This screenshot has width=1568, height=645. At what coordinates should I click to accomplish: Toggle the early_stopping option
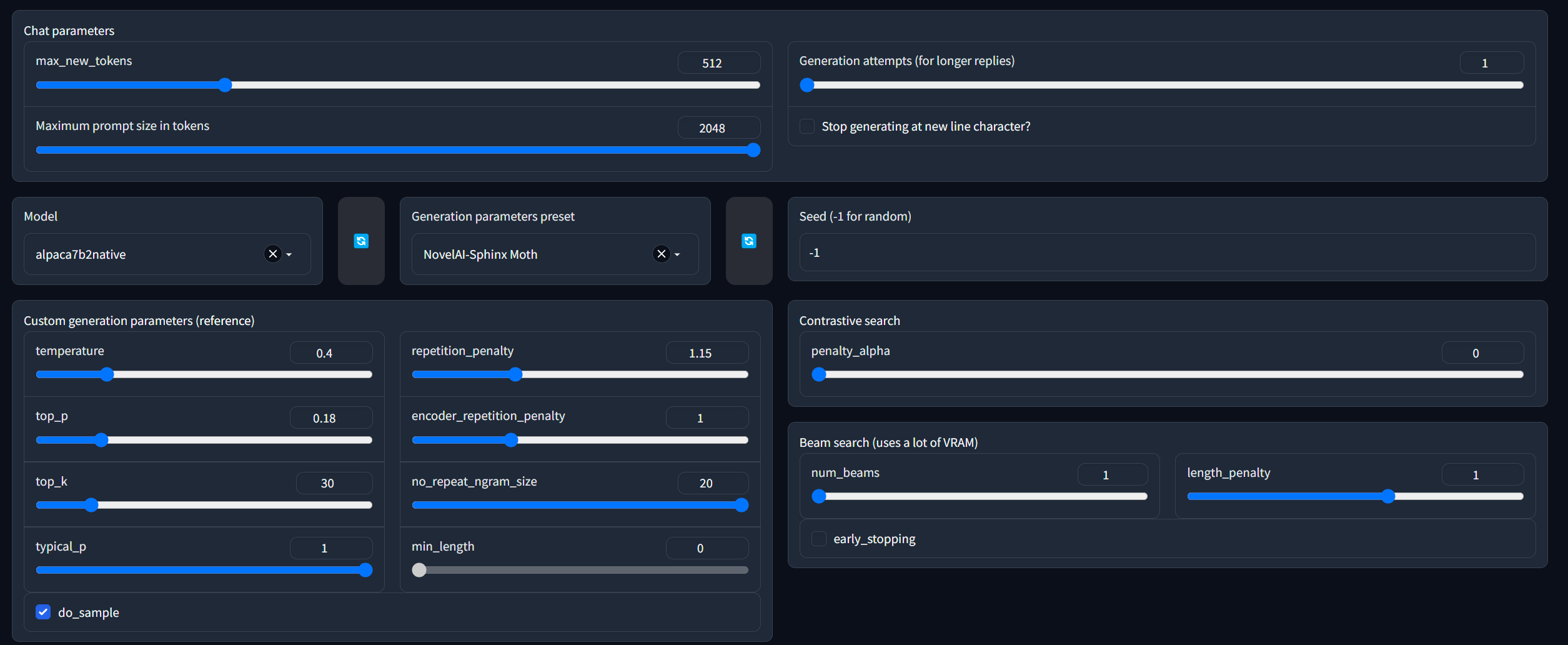818,538
